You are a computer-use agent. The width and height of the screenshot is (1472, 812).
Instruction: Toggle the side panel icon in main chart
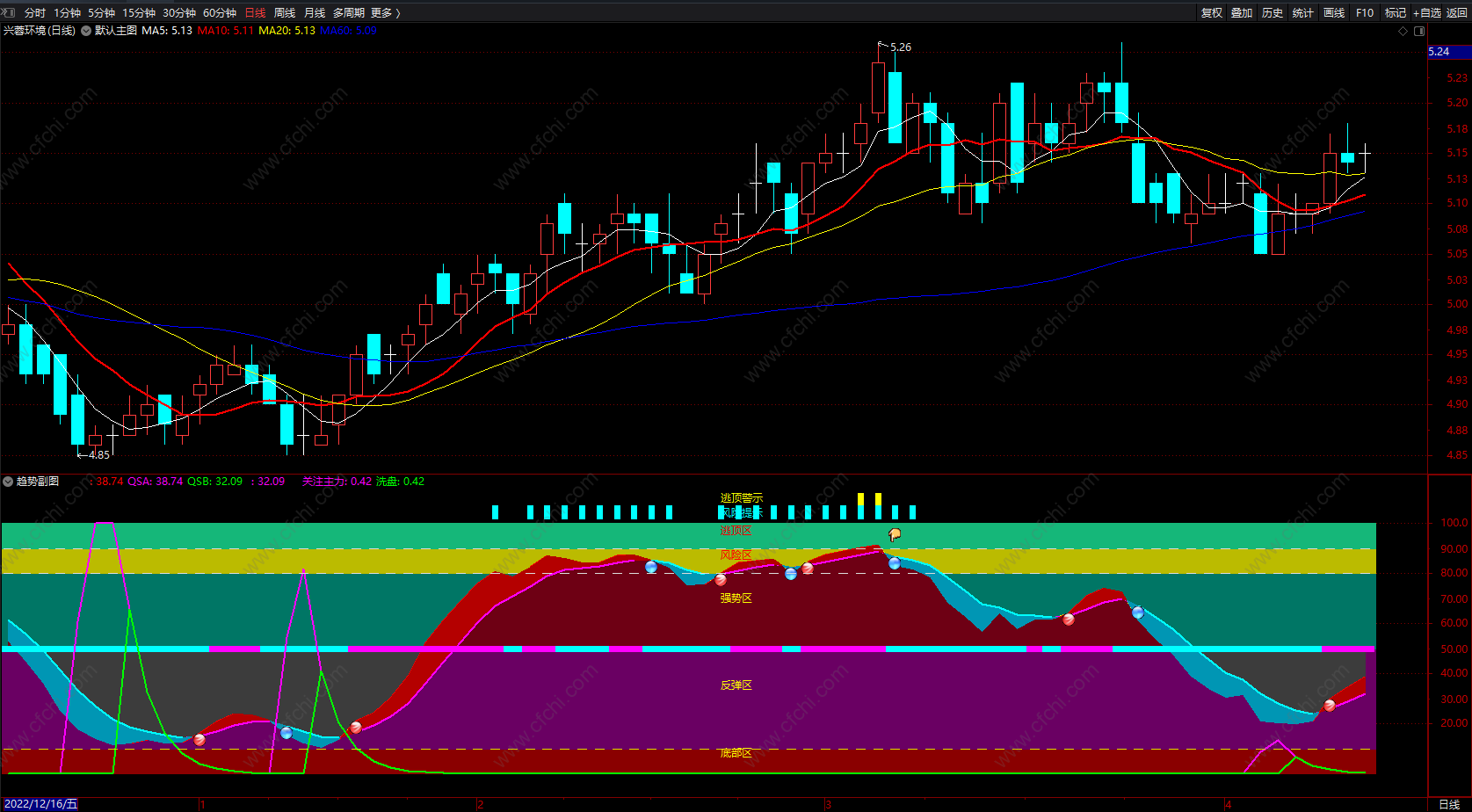coord(1419,32)
